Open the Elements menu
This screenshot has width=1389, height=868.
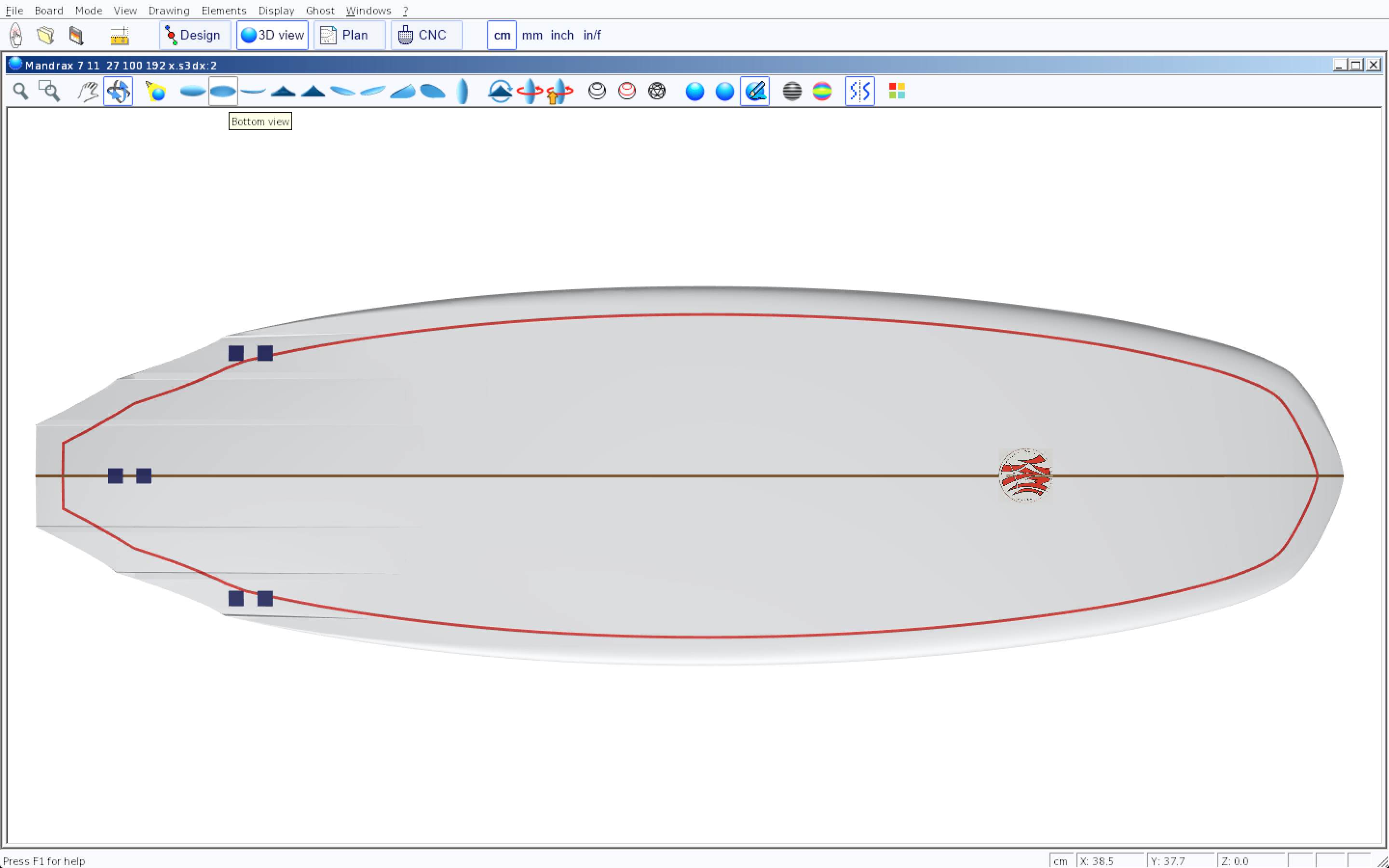point(223,10)
